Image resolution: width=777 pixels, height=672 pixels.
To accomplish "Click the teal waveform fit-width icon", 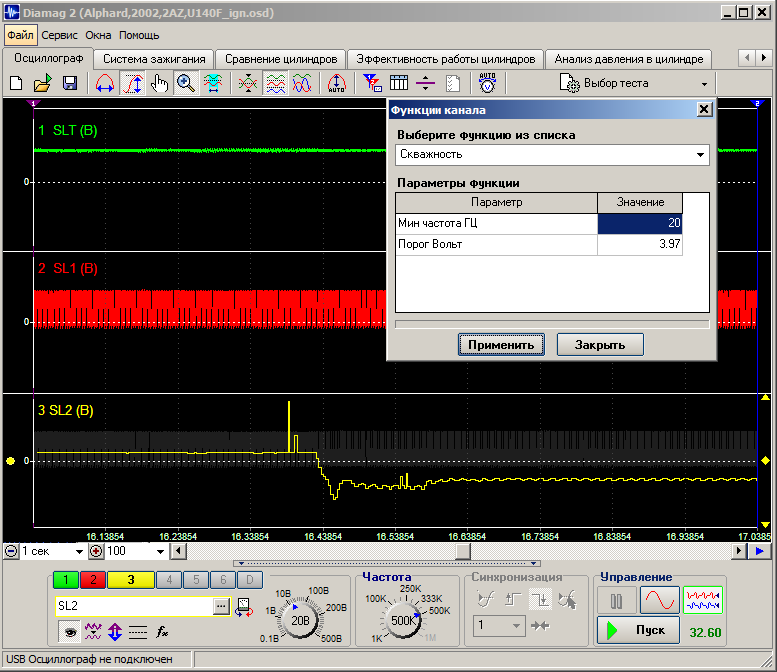I will click(213, 83).
